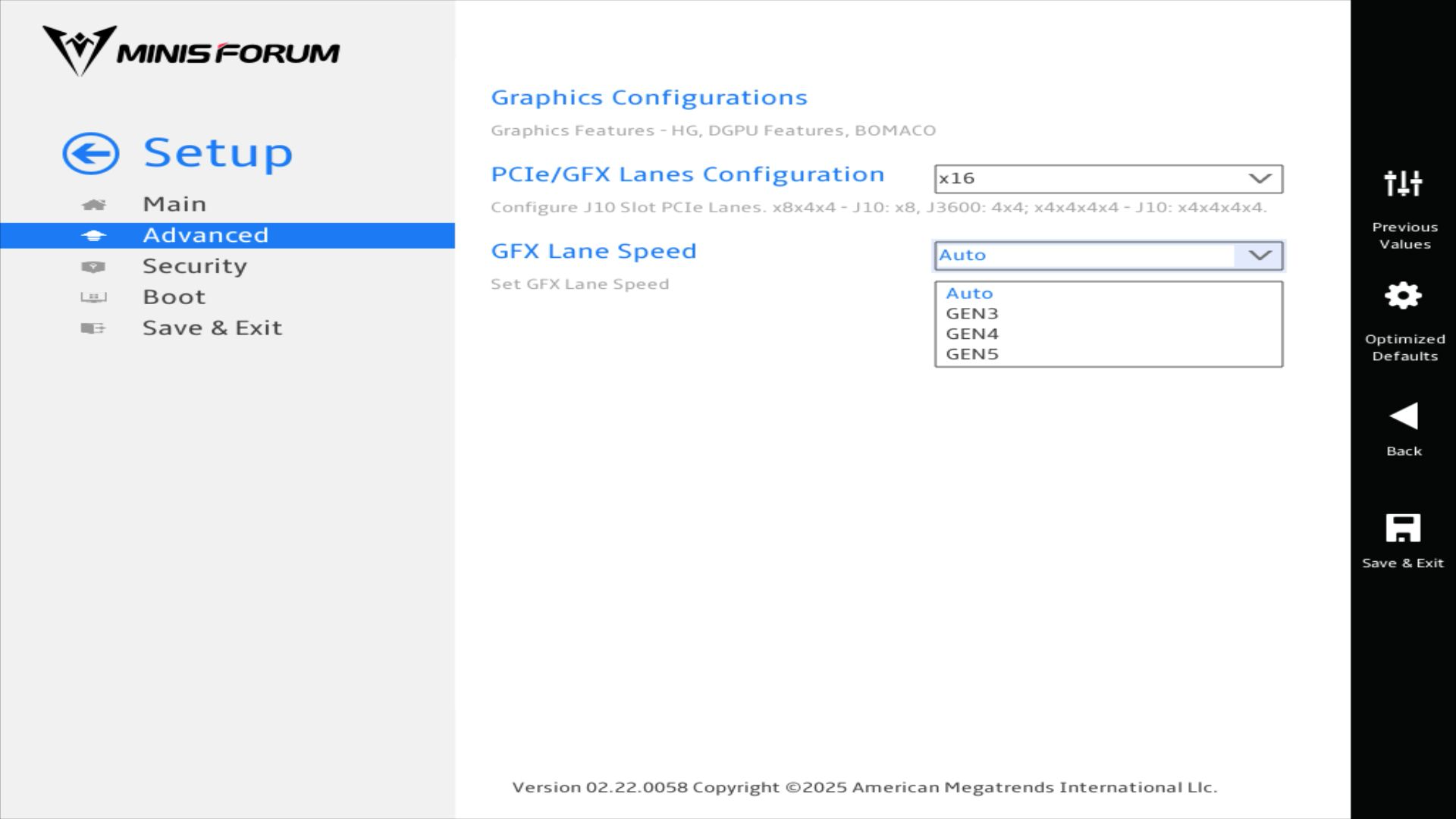
Task: Click the Security shield icon in sidebar
Action: point(93,267)
